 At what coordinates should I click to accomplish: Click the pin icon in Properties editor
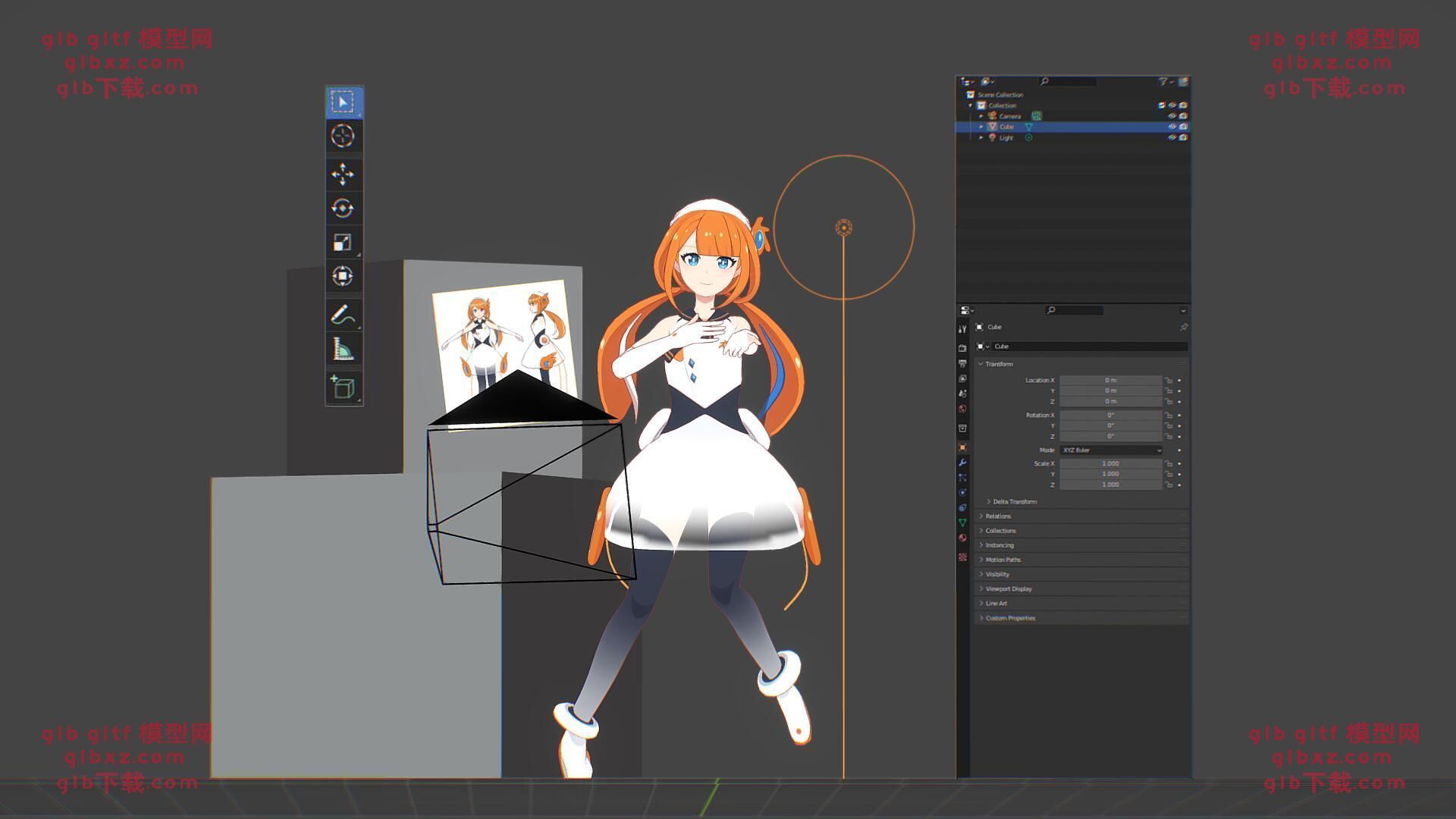click(1183, 328)
